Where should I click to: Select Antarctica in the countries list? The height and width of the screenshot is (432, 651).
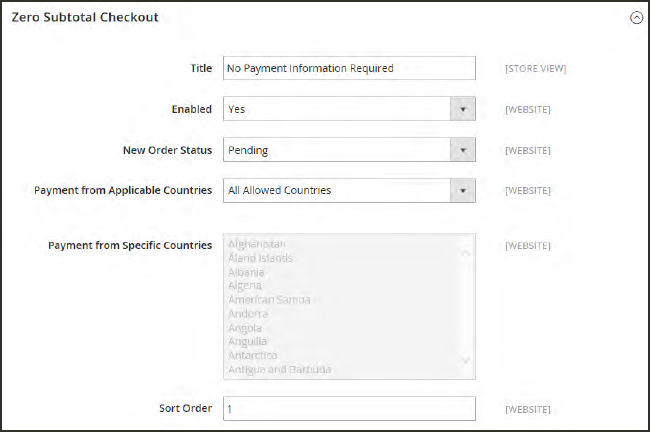pyautogui.click(x=252, y=356)
